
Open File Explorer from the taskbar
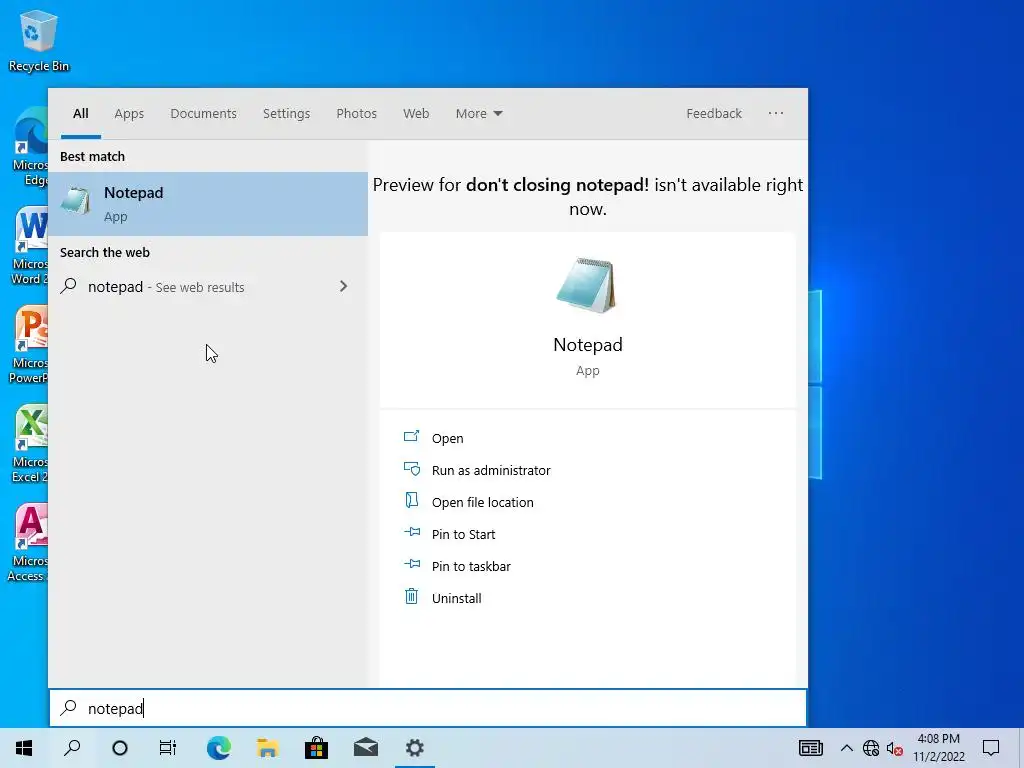point(268,748)
